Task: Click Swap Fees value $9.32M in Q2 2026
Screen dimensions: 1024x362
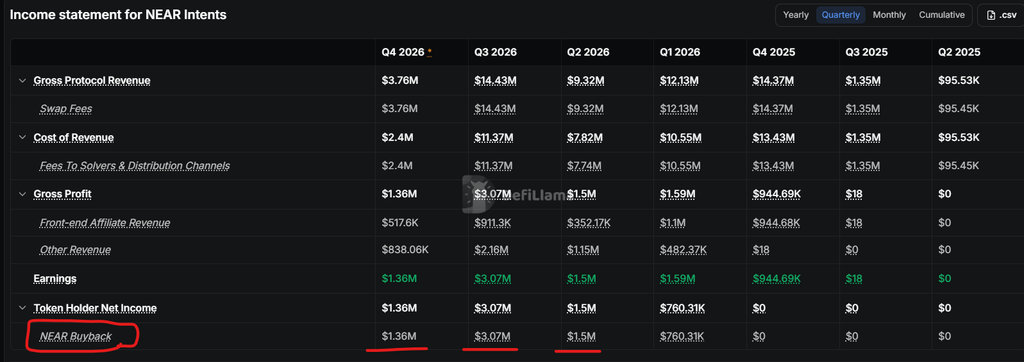Action: (586, 109)
